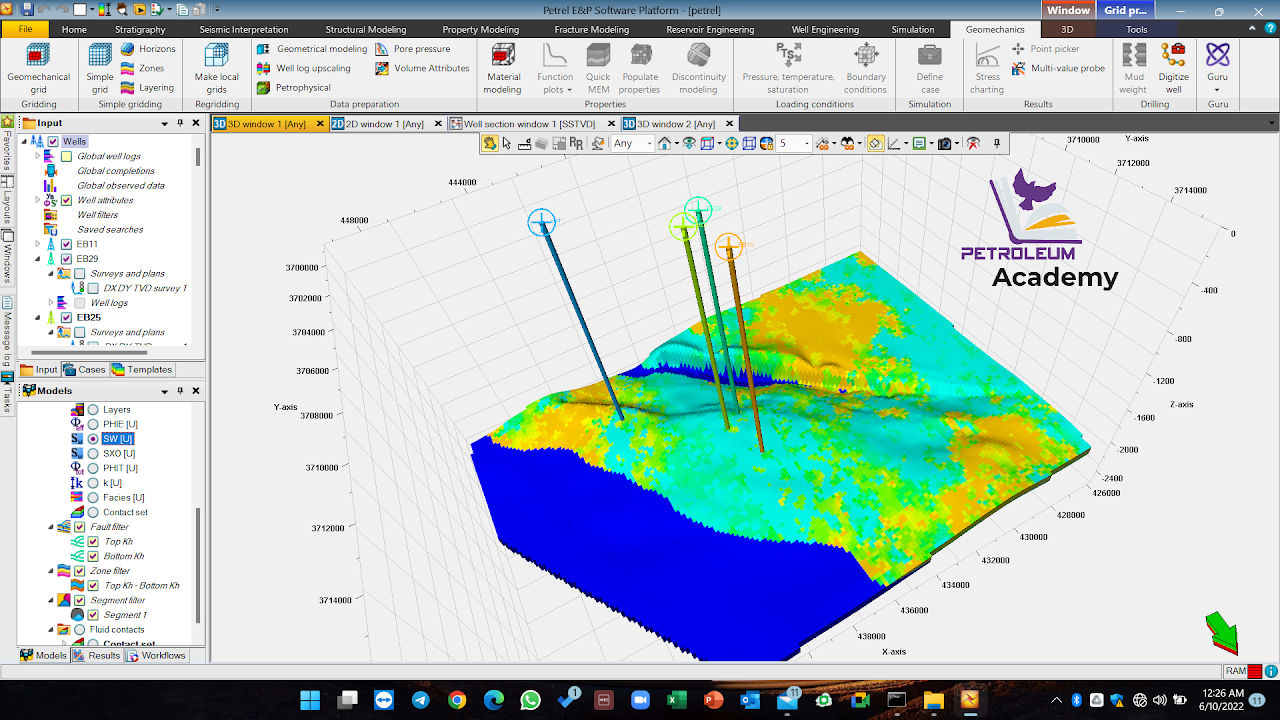The image size is (1280, 720).
Task: Open the Petrophysical modeling tool
Action: (x=294, y=87)
